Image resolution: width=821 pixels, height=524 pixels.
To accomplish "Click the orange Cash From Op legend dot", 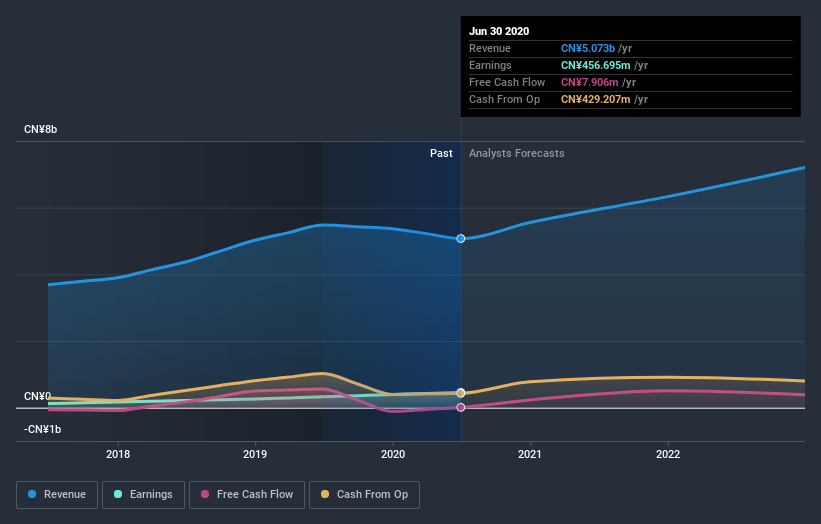I will pos(325,494).
